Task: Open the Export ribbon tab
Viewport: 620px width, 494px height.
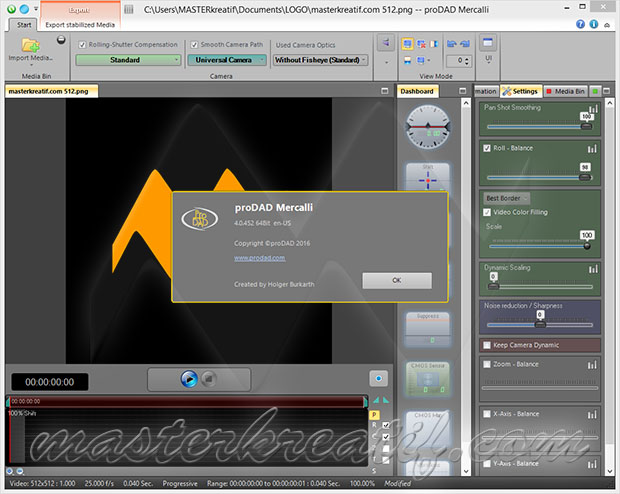Action: pos(79,10)
